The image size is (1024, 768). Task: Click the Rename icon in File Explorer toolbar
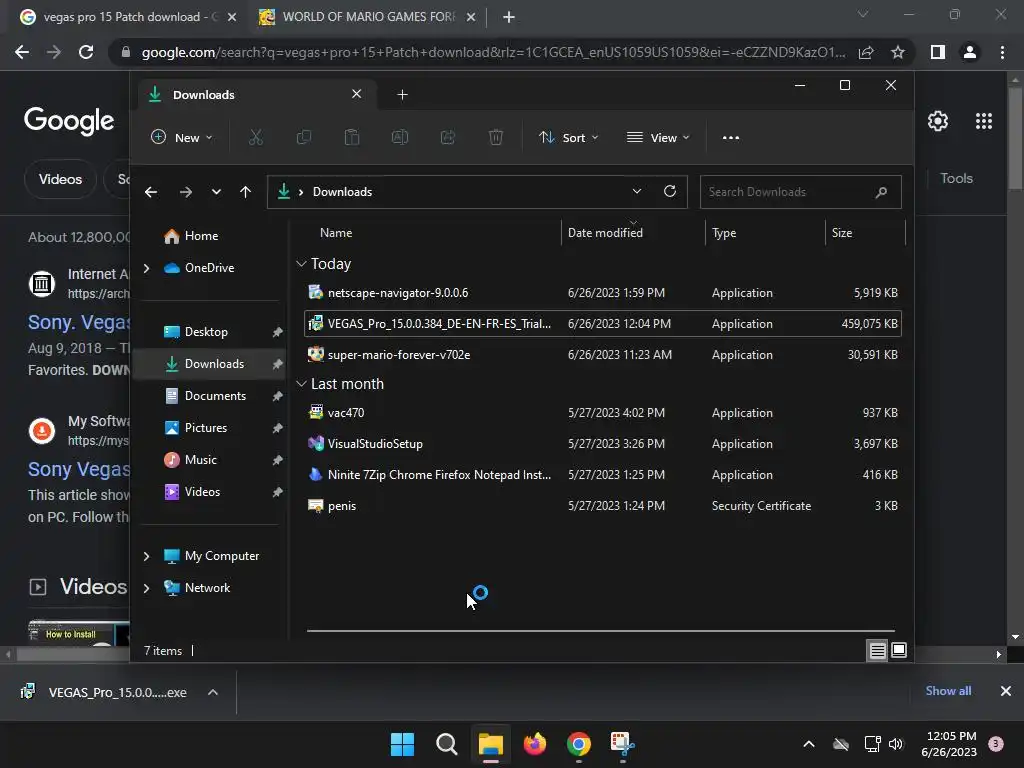[400, 138]
